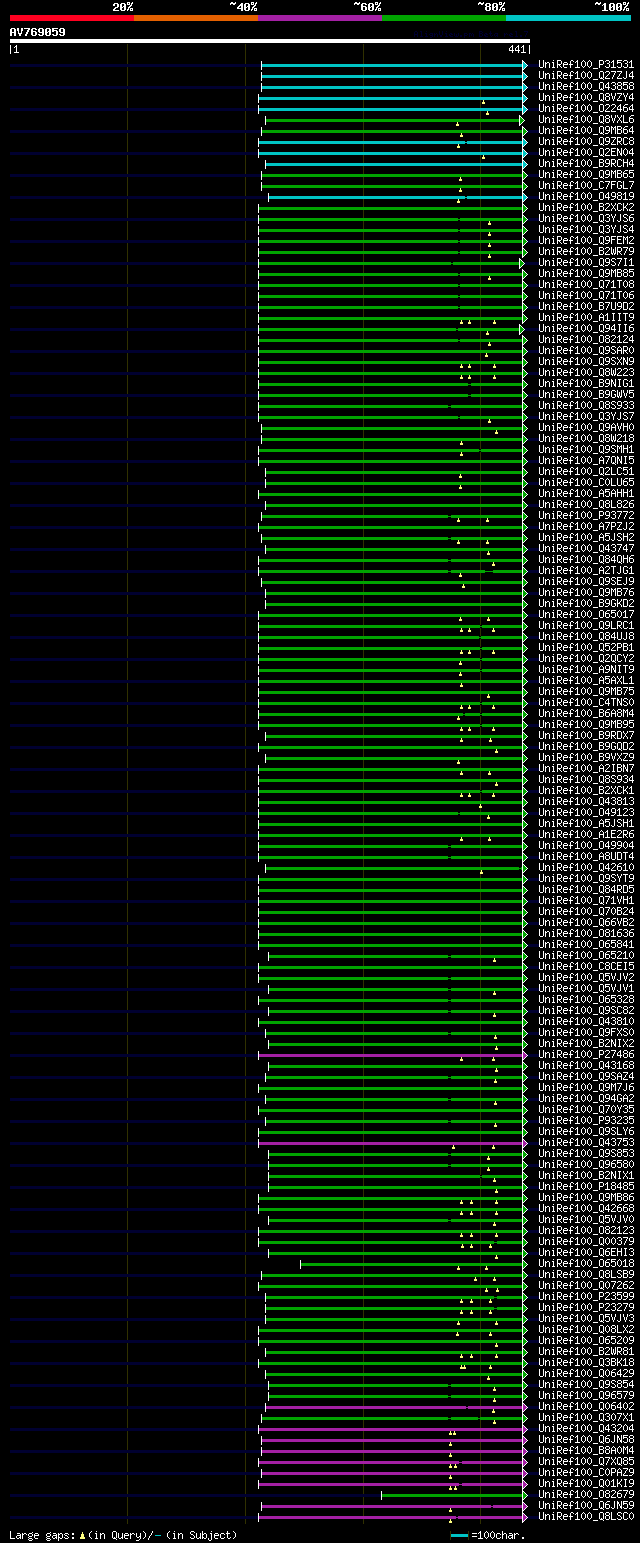Open hit UniRef100_P27486
The image size is (640, 1543).
[586, 1054]
